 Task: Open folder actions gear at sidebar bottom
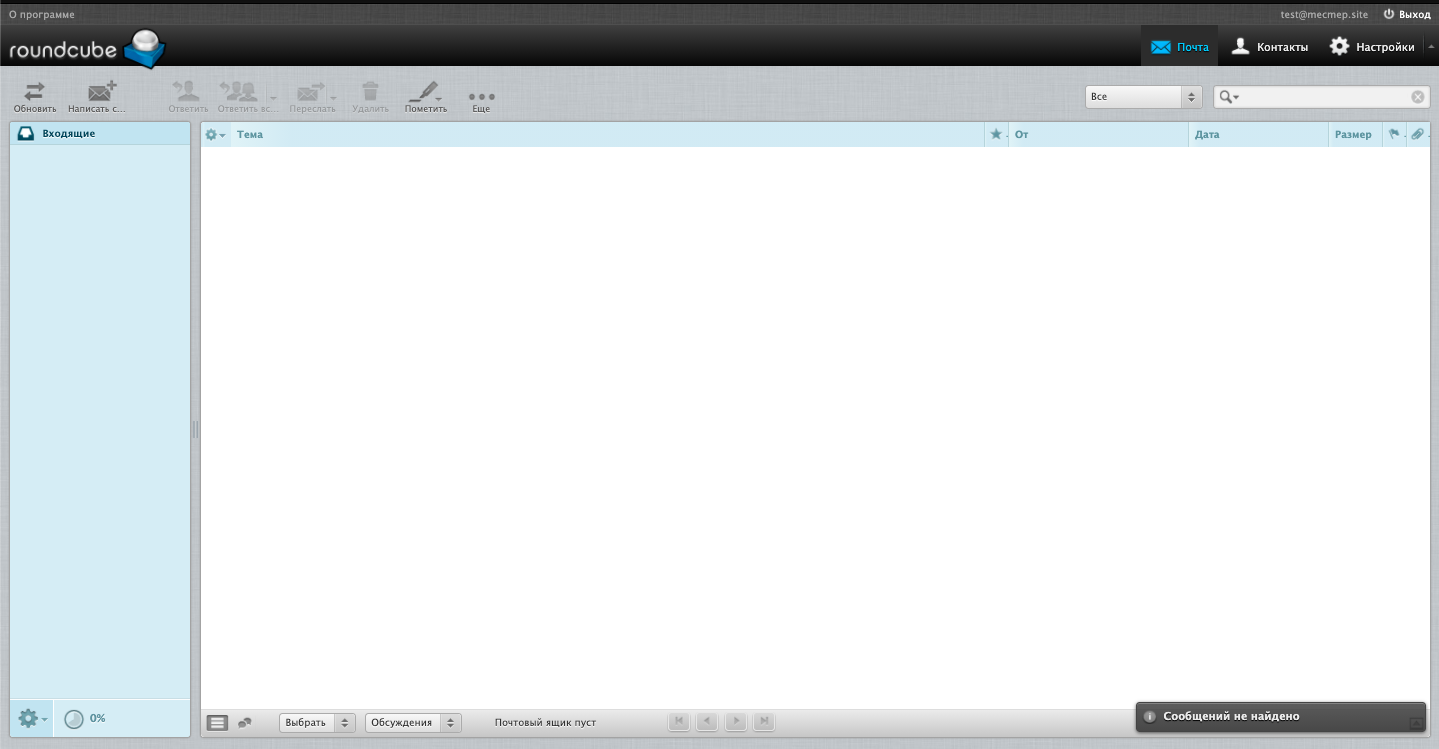tap(32, 718)
